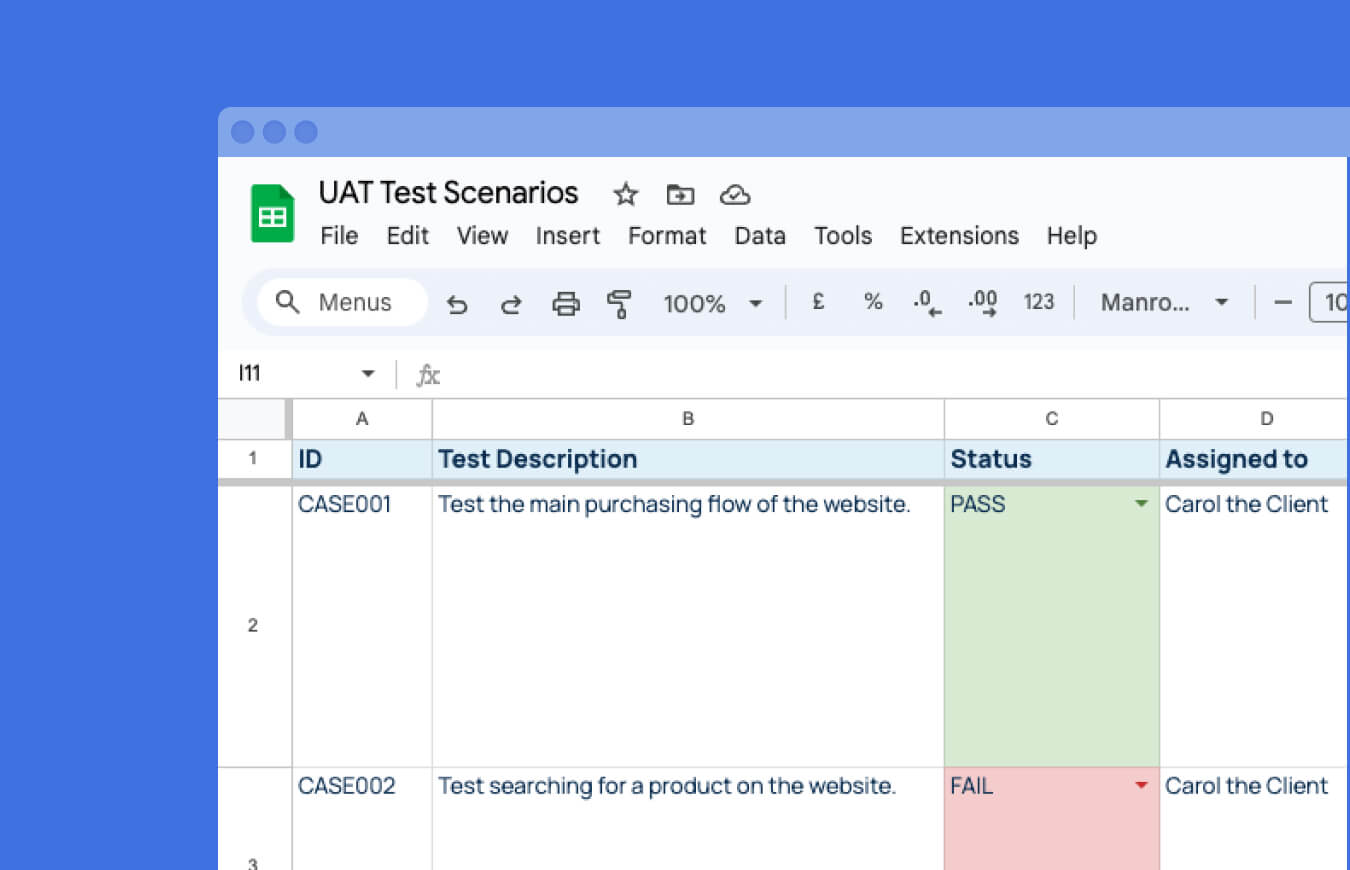
Task: Check the document cloud save status
Action: (x=735, y=195)
